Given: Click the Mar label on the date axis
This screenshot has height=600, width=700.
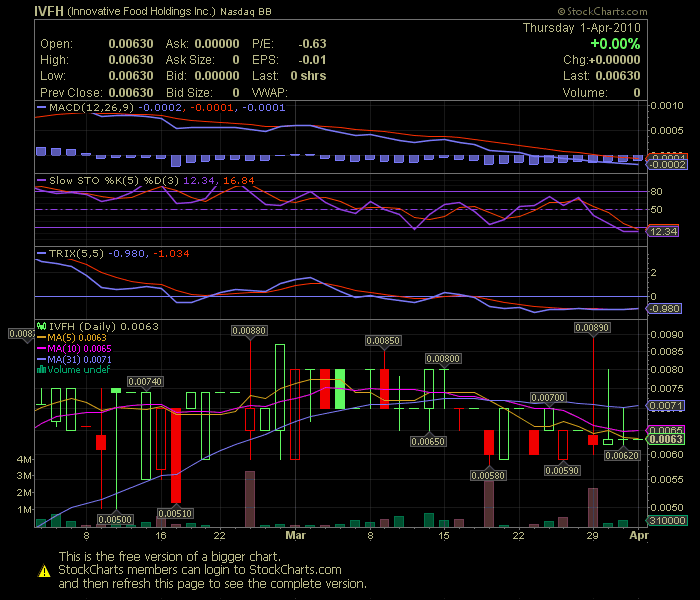Looking at the screenshot, I should (x=296, y=535).
